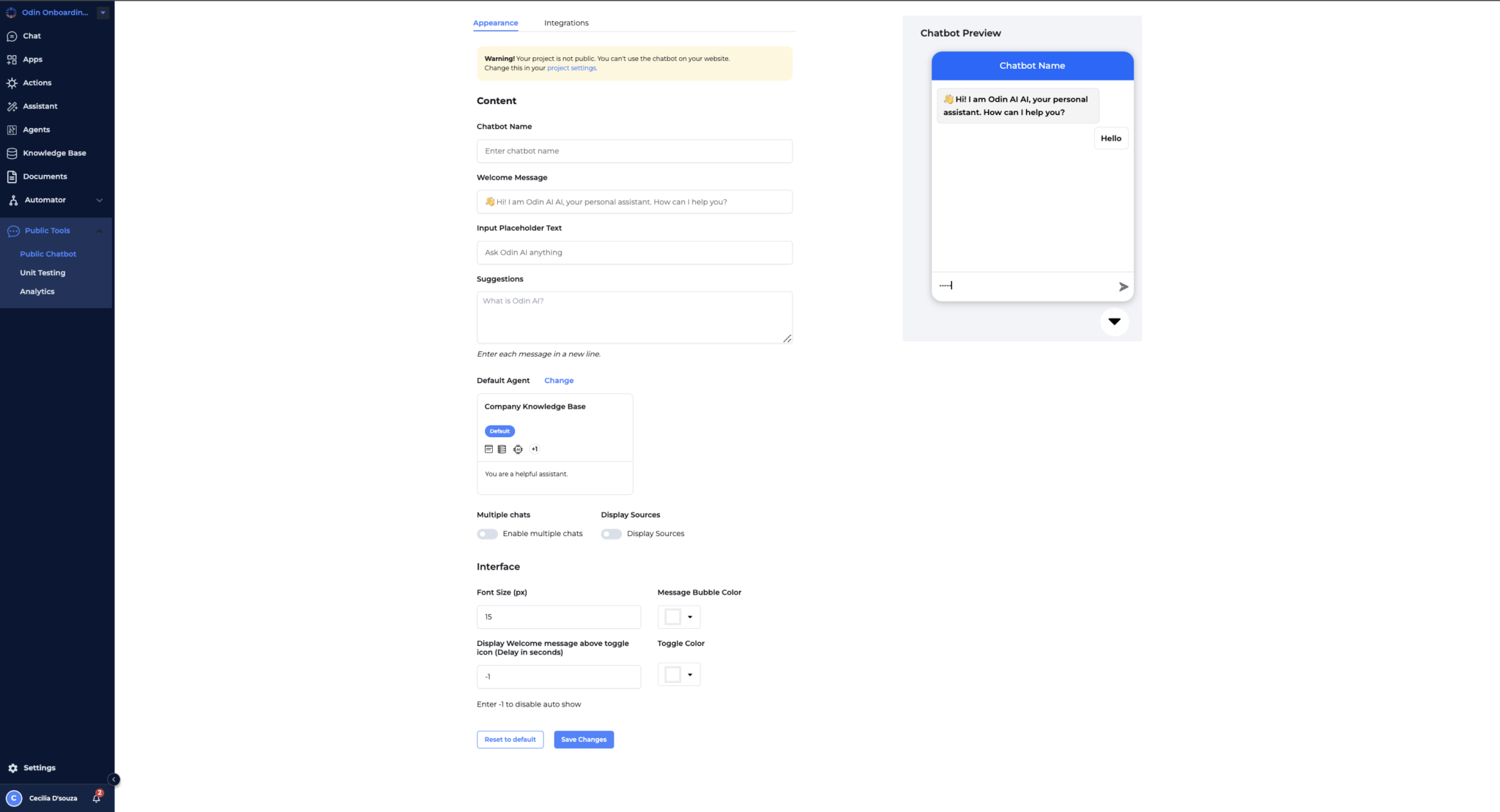1500x812 pixels.
Task: Open the project switcher dropdown arrow
Action: 103,12
